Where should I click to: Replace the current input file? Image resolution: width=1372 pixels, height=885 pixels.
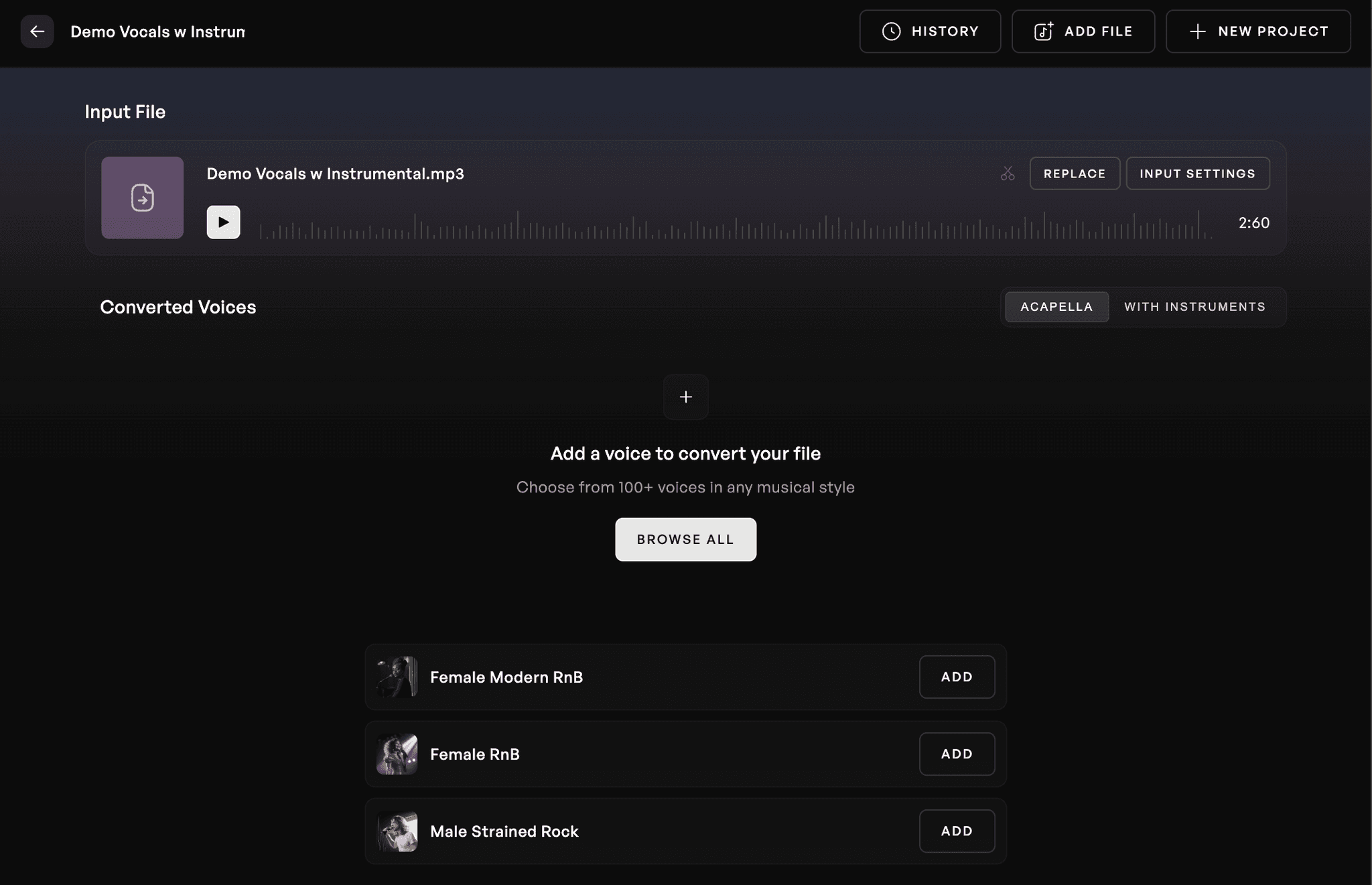1075,173
